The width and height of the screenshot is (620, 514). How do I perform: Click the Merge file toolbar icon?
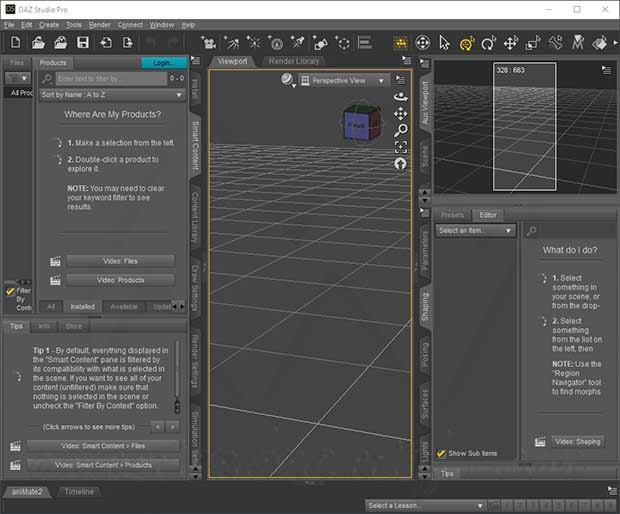point(60,42)
